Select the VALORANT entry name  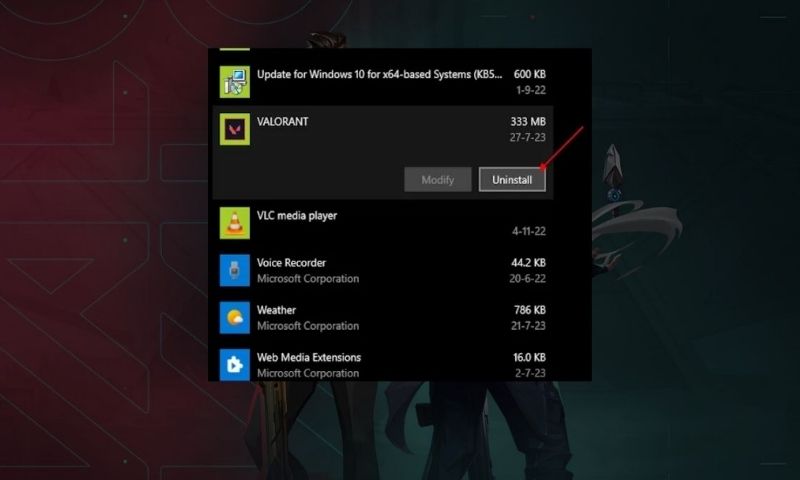click(283, 121)
